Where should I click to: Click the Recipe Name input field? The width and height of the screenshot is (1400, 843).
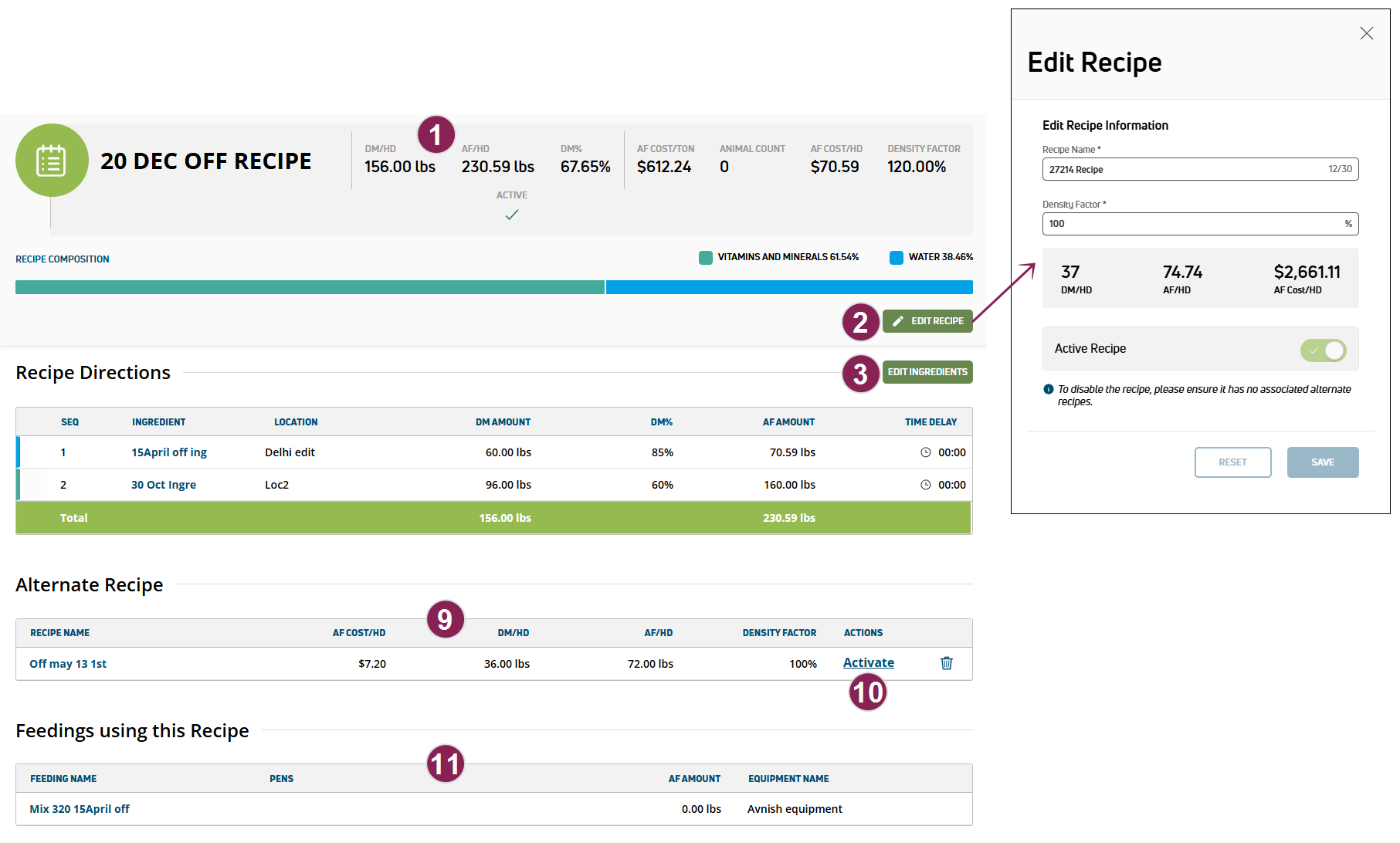click(x=1181, y=169)
